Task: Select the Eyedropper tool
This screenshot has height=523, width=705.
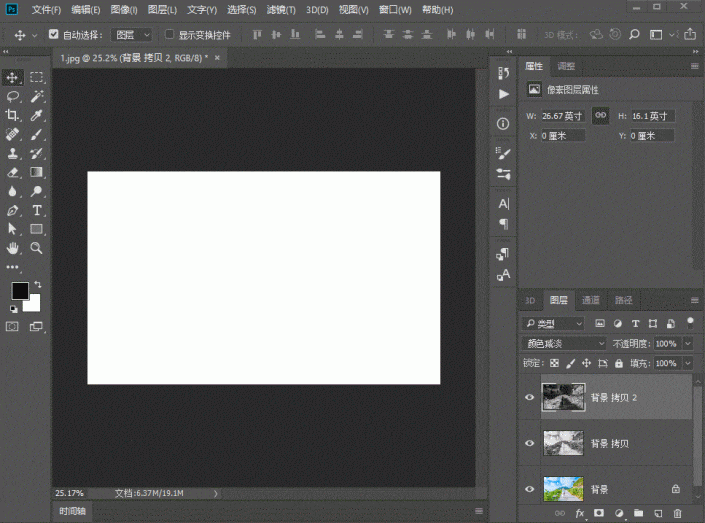Action: (37, 115)
